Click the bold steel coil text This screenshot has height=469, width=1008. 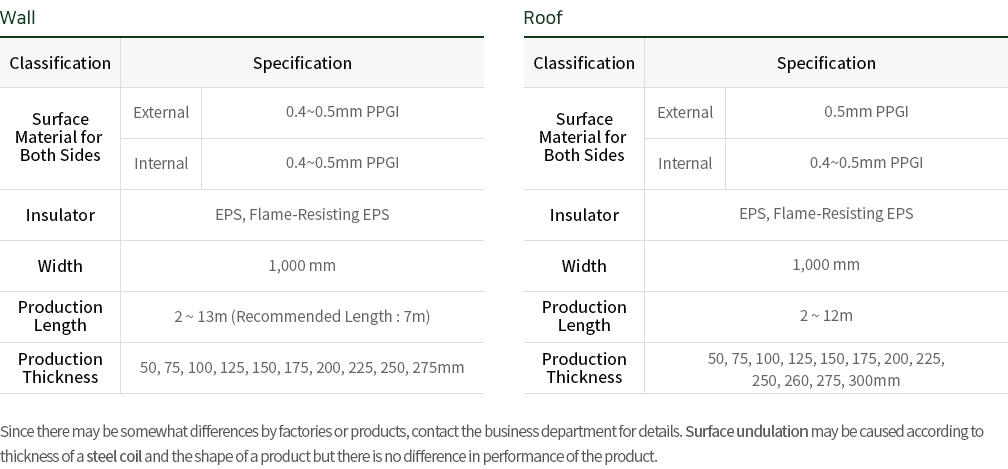tap(111, 457)
